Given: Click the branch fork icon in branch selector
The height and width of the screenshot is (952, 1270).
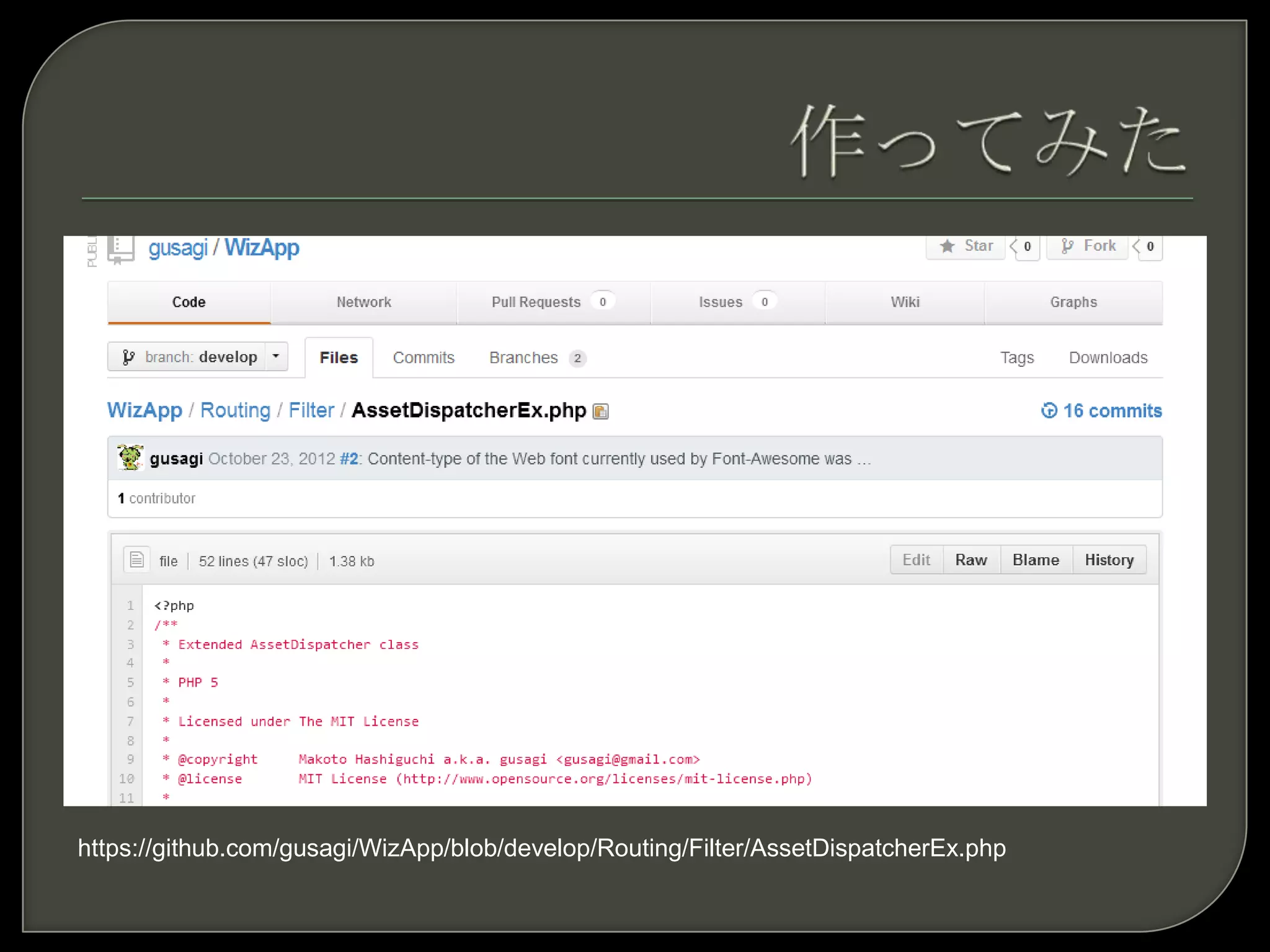Looking at the screenshot, I should pos(128,357).
